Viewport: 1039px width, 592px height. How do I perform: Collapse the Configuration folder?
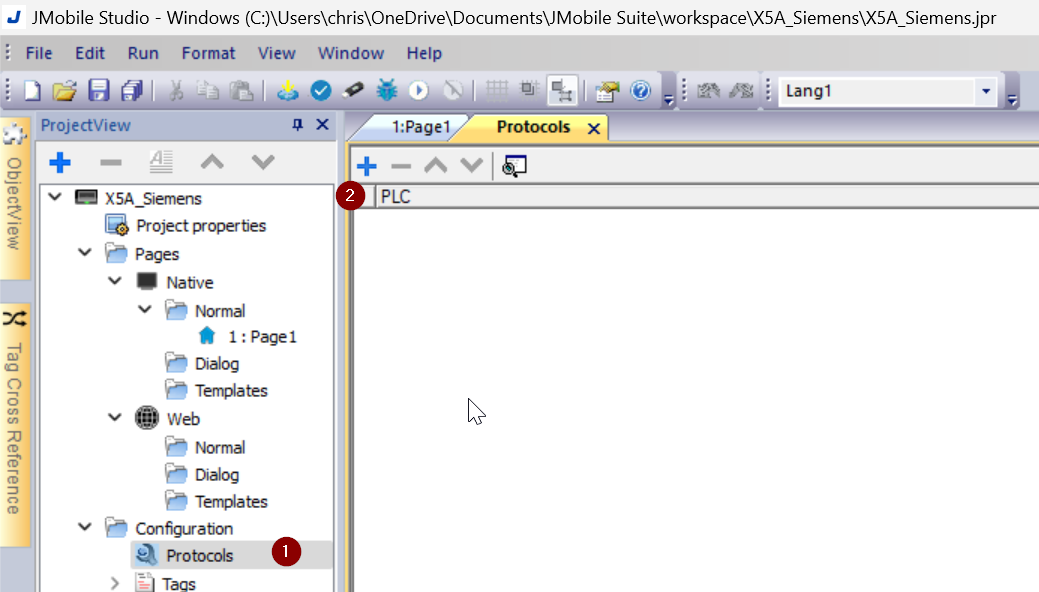[x=85, y=527]
